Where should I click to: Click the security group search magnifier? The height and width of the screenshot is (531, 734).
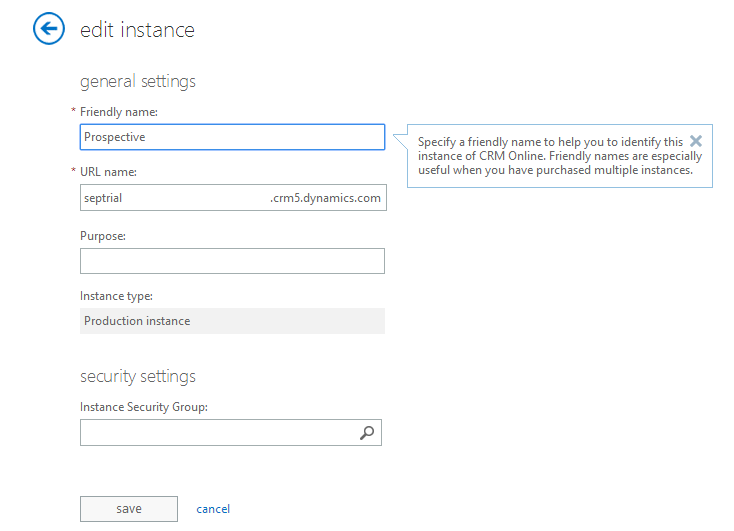(x=367, y=432)
